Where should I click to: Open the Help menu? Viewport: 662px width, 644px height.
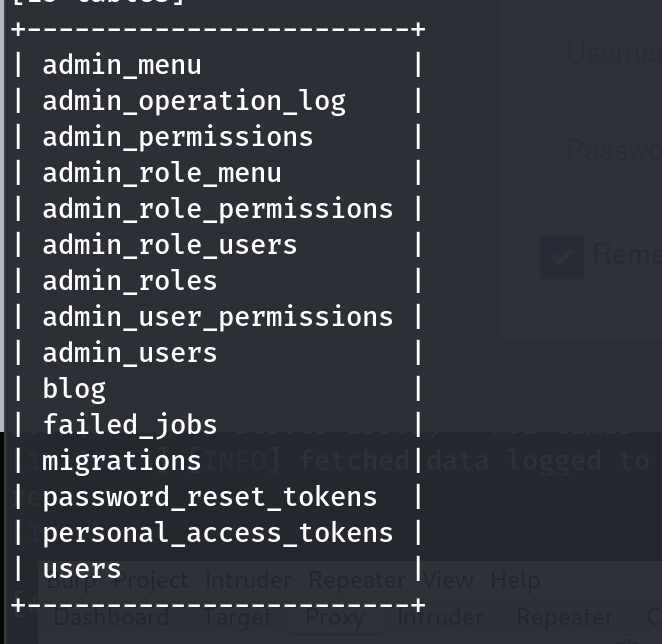[x=515, y=581]
